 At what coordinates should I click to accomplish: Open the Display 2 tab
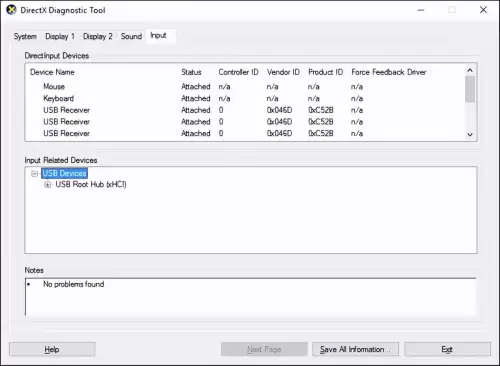(98, 36)
